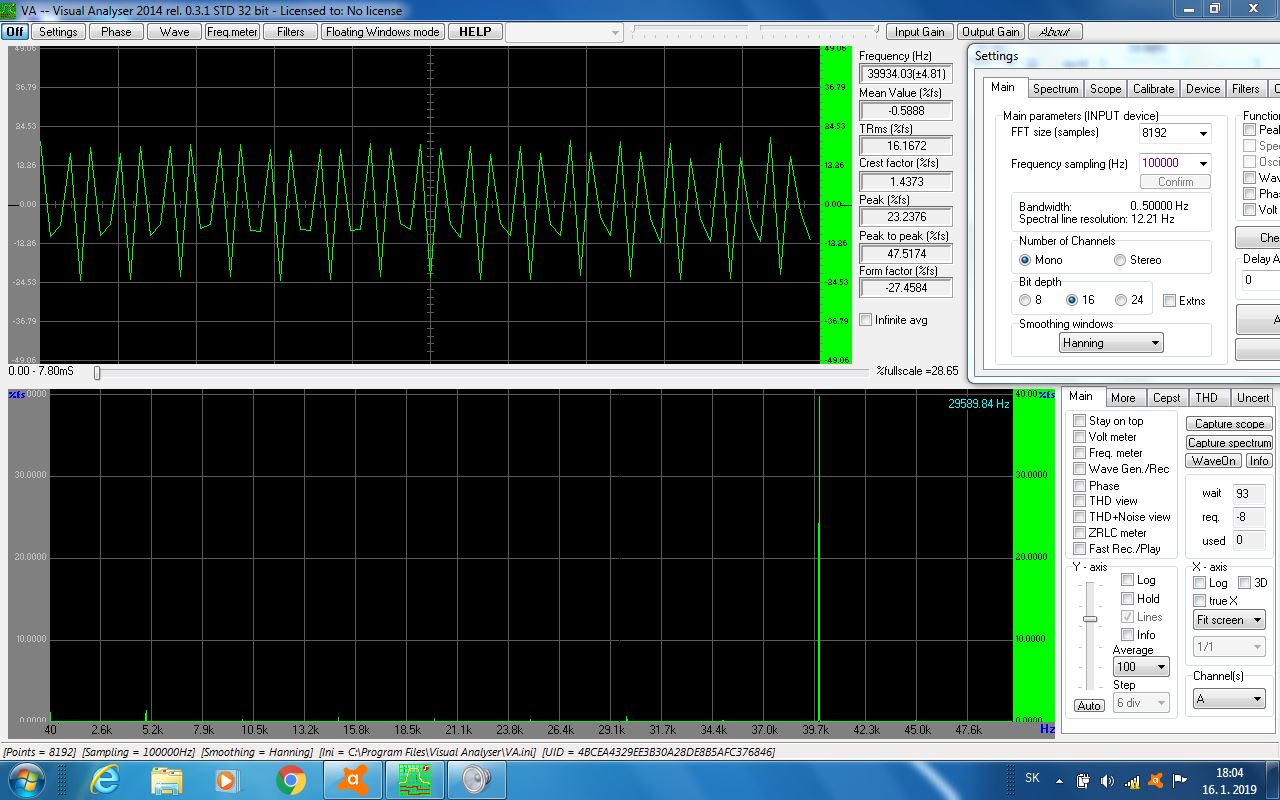Enable the Infinite avg checkbox
Viewport: 1280px width, 800px height.
click(866, 320)
